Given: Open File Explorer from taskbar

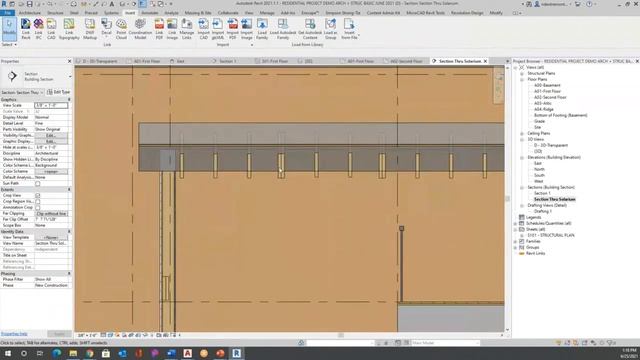Looking at the screenshot, I should pyautogui.click(x=73, y=353).
